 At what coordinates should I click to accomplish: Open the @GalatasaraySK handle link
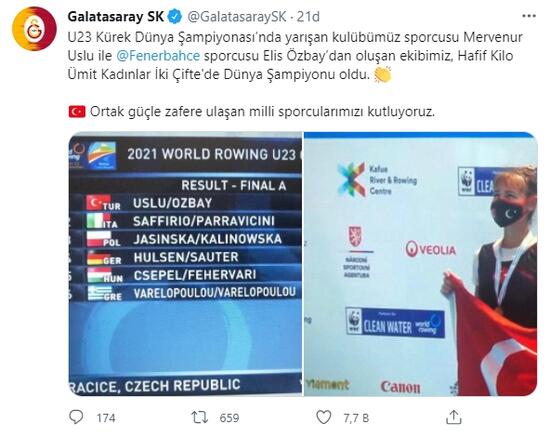237,16
